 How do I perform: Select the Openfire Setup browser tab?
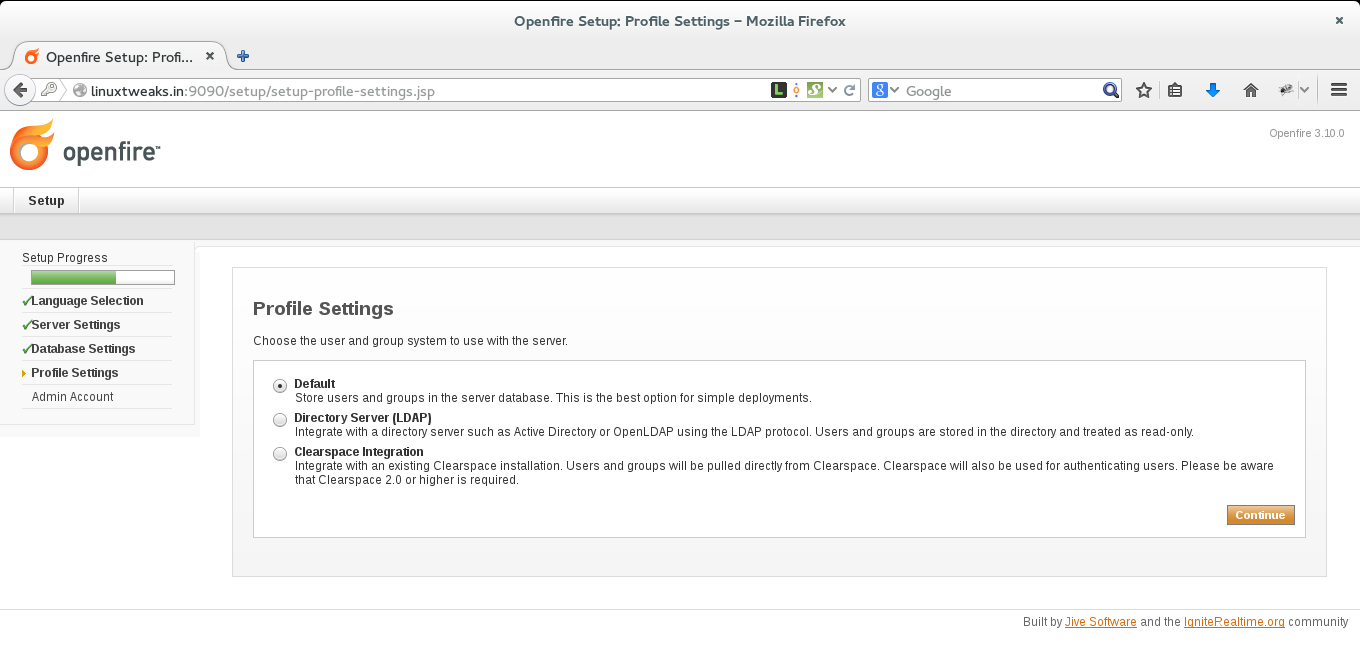point(119,57)
